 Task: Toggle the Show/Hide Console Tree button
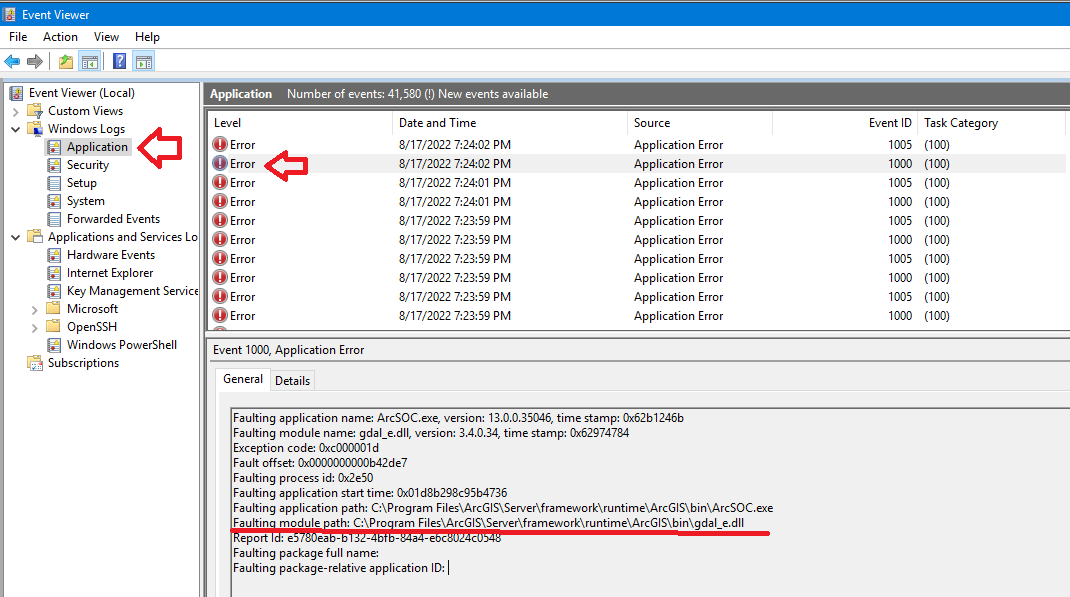[x=90, y=60]
